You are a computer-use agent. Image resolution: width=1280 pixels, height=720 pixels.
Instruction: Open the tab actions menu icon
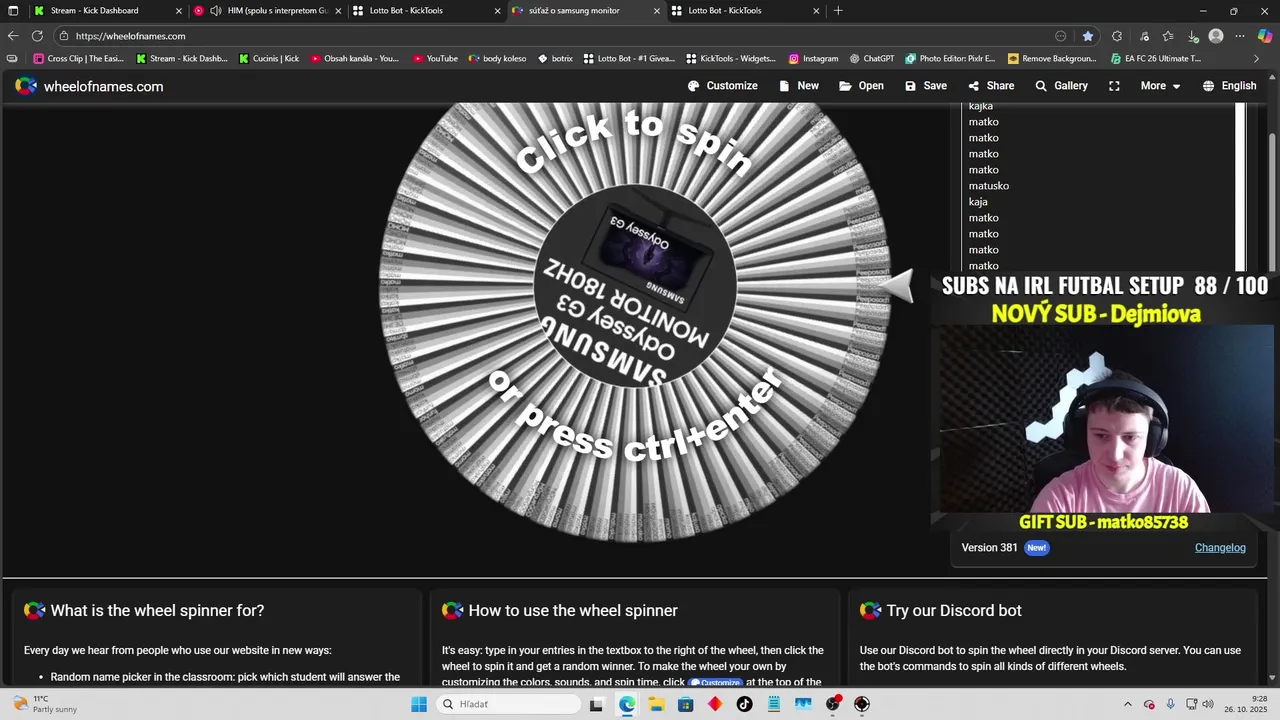coord(13,11)
